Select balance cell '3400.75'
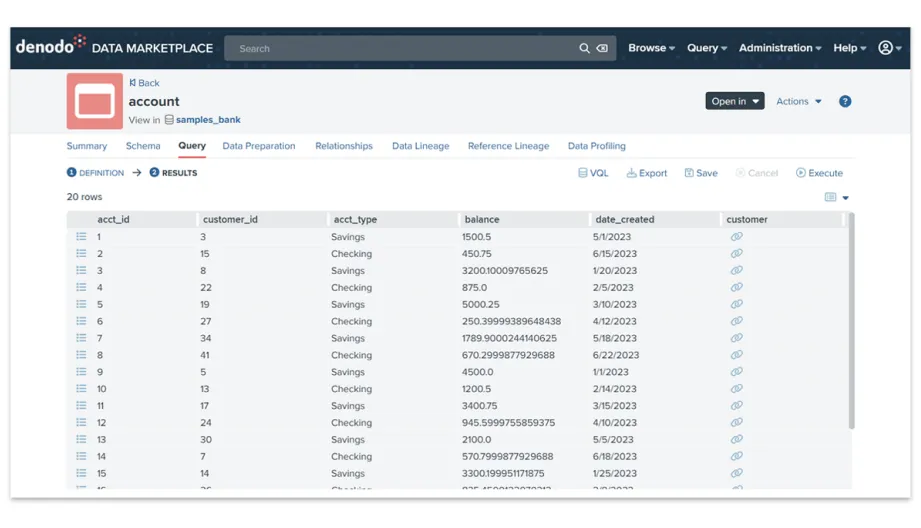The height and width of the screenshot is (528, 921). [479, 406]
